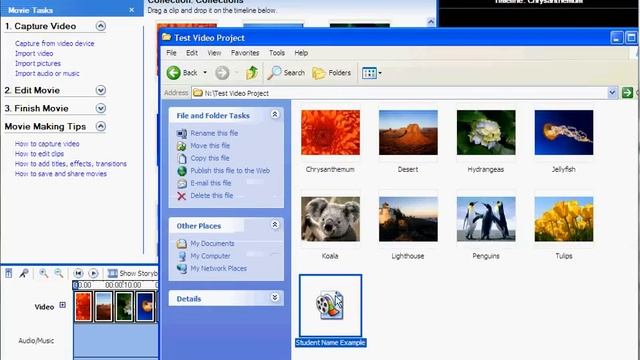Collapse the Other Places panel
This screenshot has height=360, width=640.
tap(275, 225)
